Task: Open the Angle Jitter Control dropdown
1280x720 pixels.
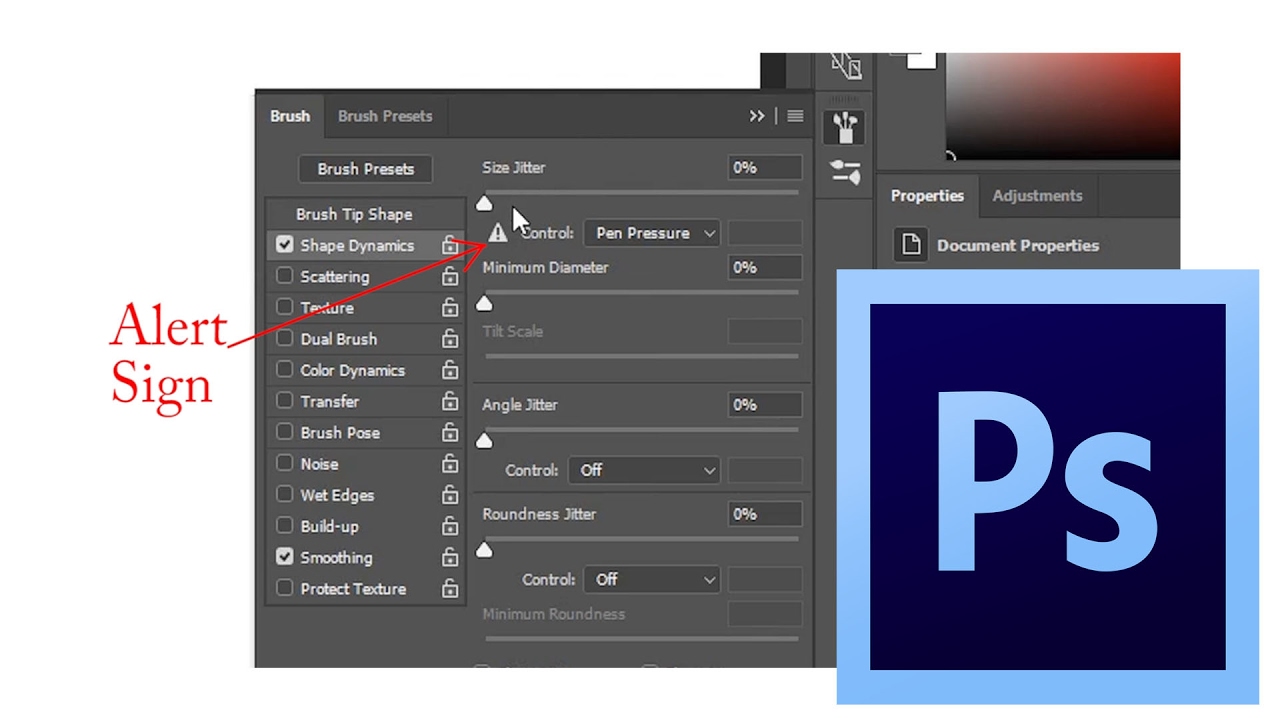Action: pyautogui.click(x=644, y=470)
